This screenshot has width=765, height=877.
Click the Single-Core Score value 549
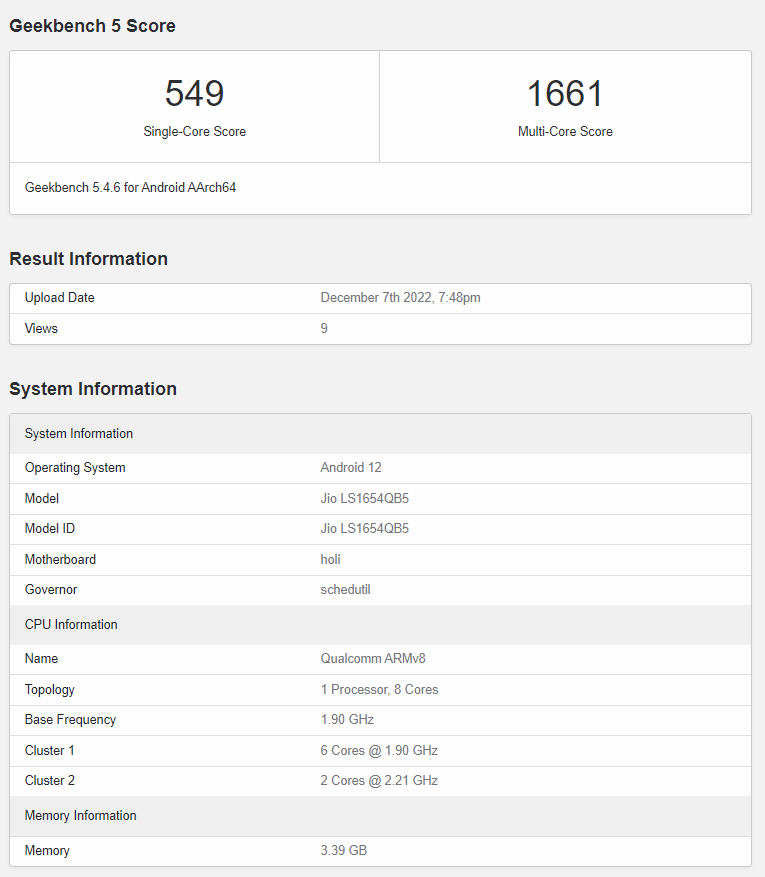click(194, 94)
